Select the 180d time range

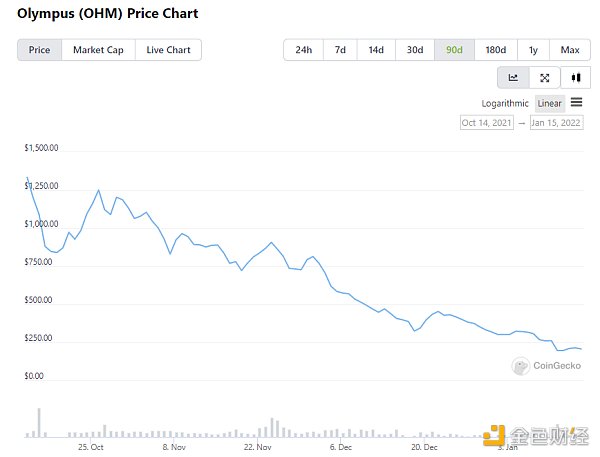point(495,50)
